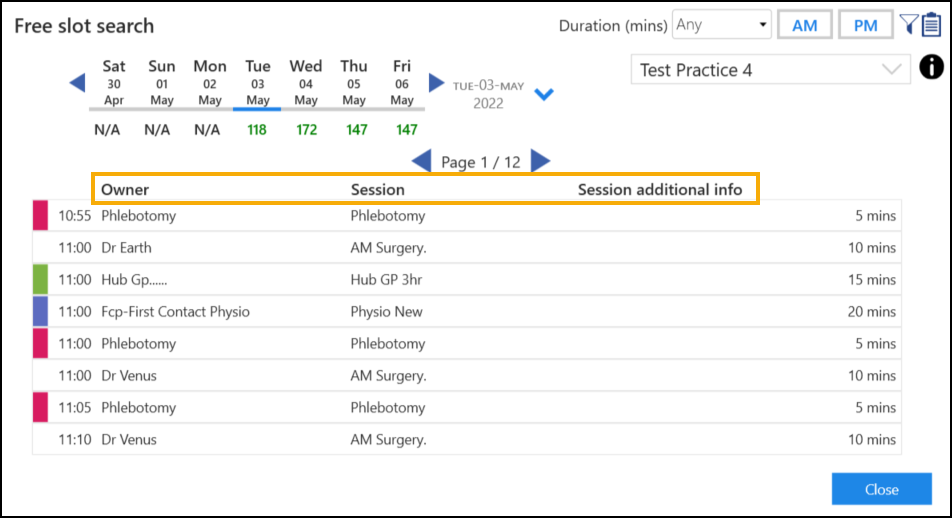Open the information icon beside Test Practice 4

(x=931, y=69)
